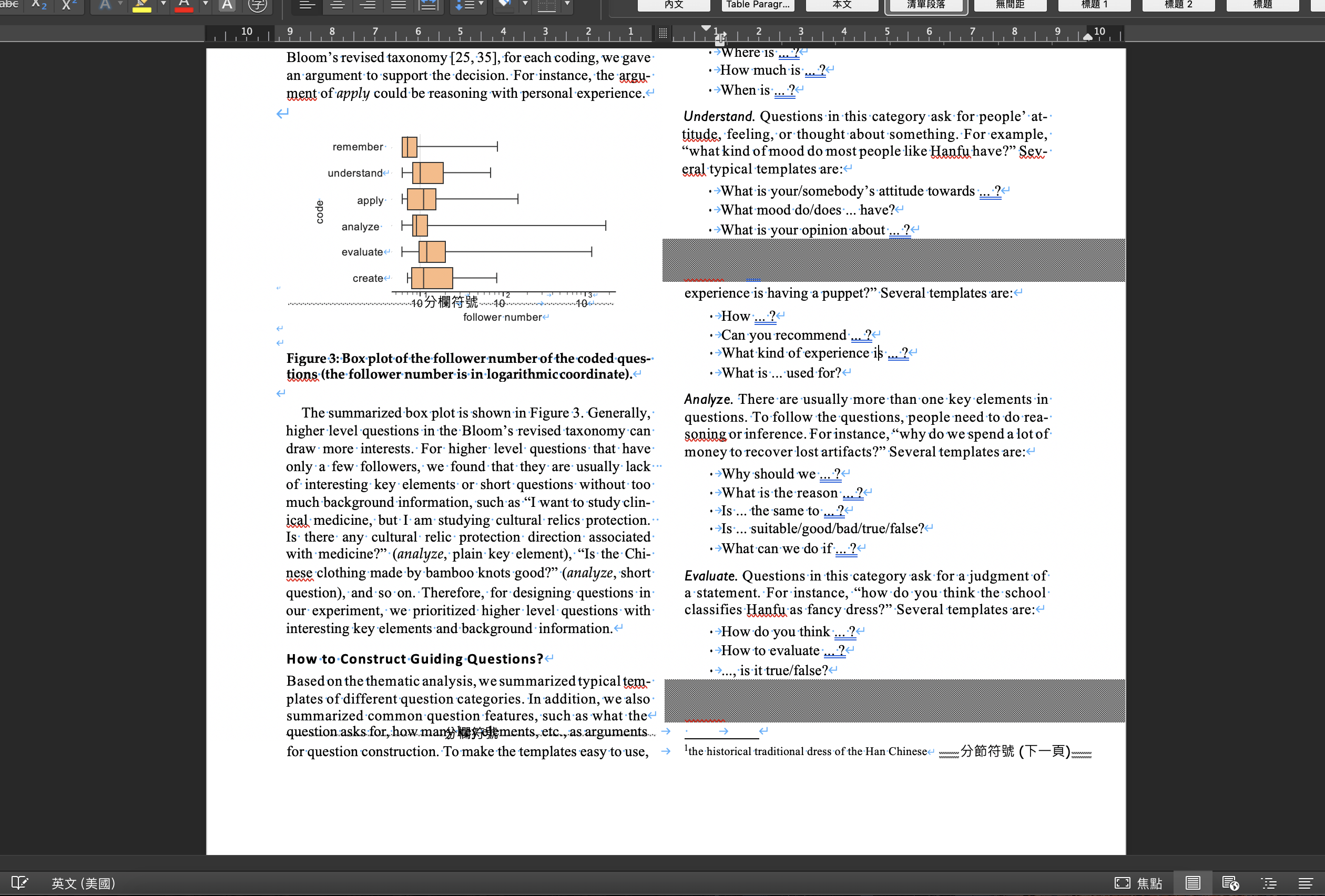Align text right
The height and width of the screenshot is (896, 1325).
pyautogui.click(x=368, y=5)
